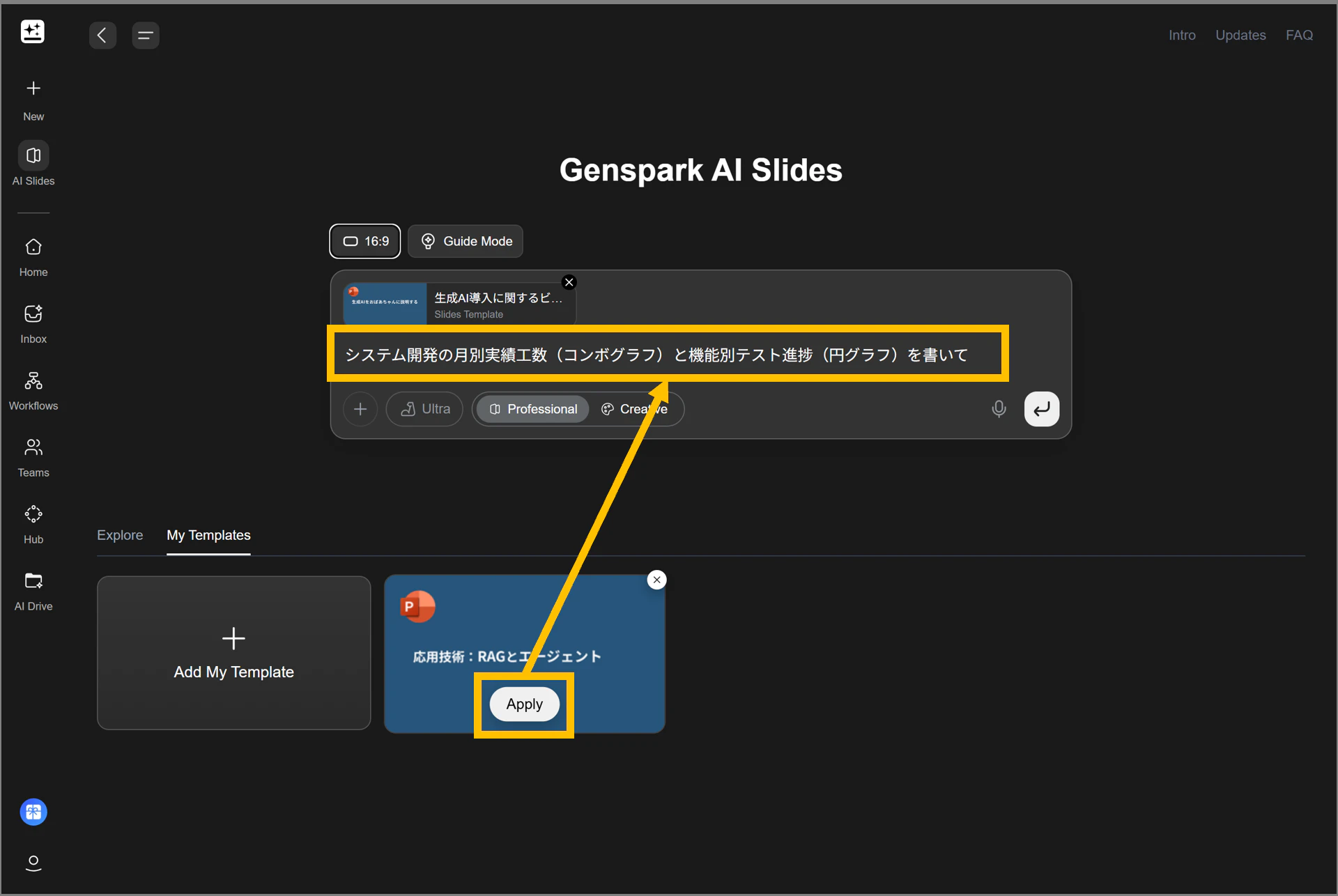Viewport: 1338px width, 896px height.
Task: Click the microphone voice input icon
Action: pyautogui.click(x=999, y=409)
